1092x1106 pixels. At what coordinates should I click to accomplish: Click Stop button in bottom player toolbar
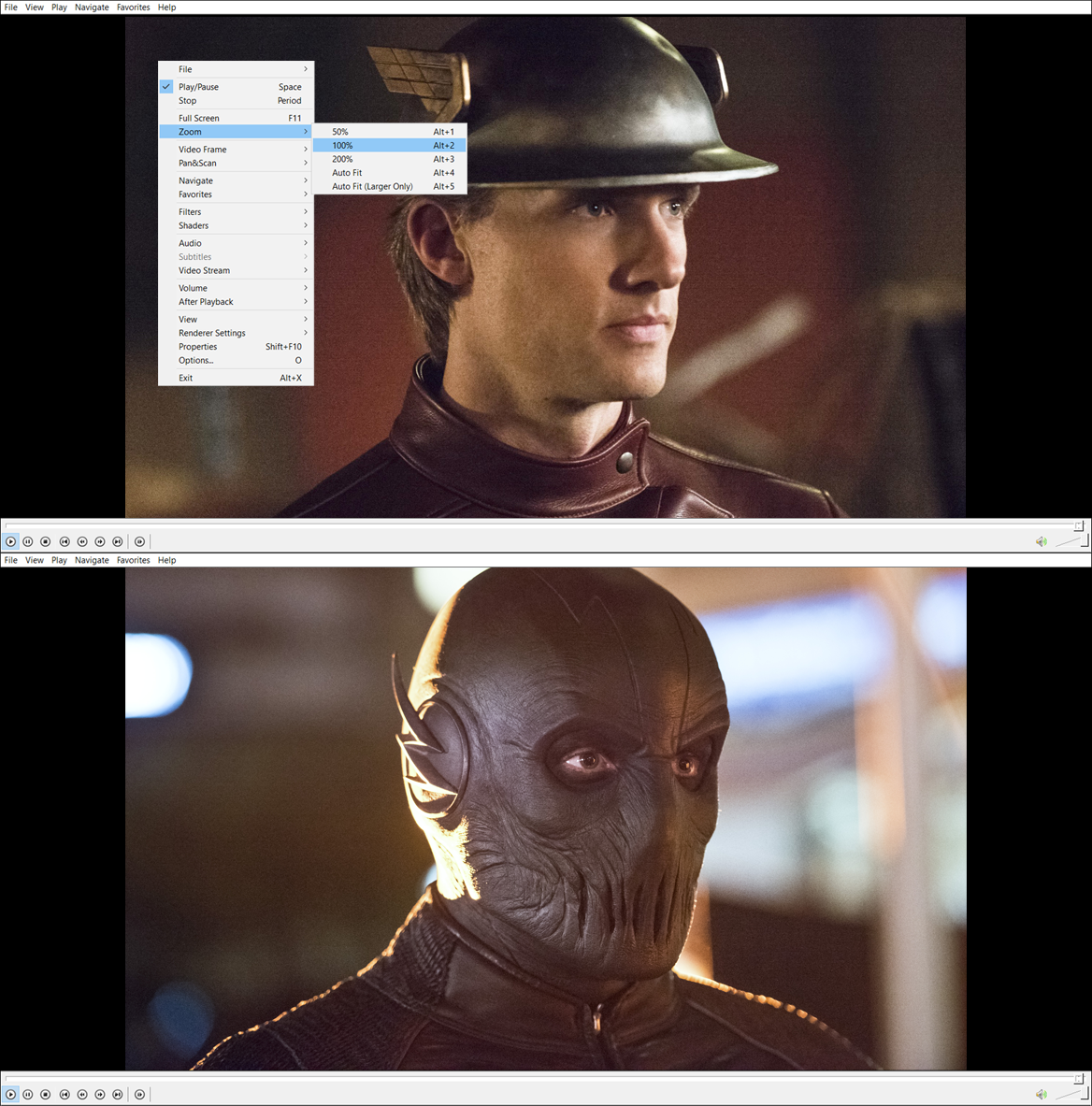[x=45, y=1095]
